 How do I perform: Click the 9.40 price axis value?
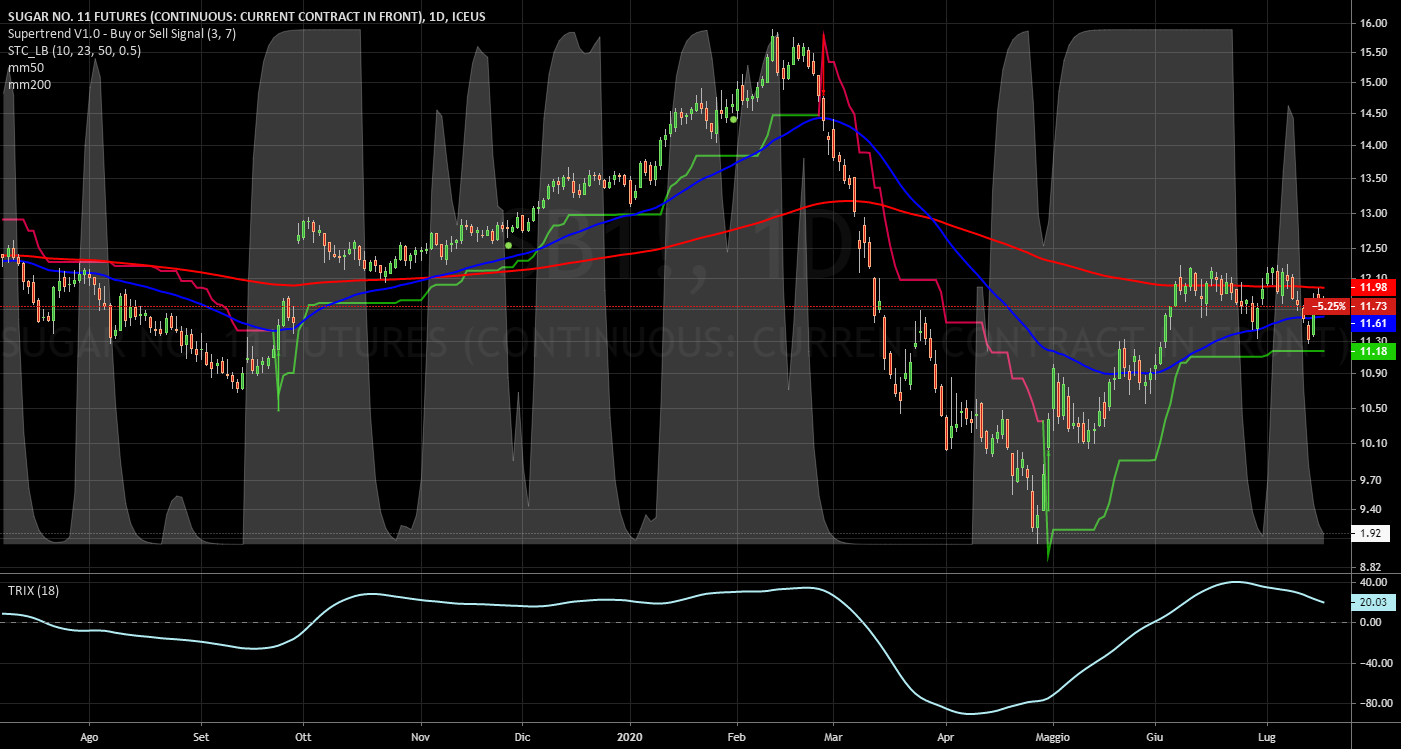[x=1371, y=509]
